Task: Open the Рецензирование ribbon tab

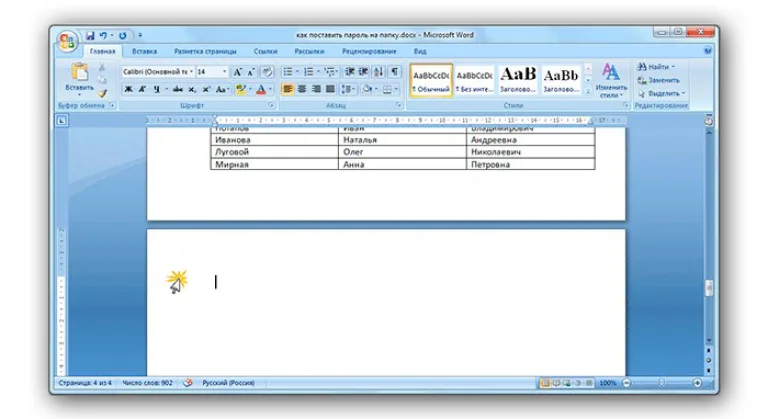Action: coord(369,51)
